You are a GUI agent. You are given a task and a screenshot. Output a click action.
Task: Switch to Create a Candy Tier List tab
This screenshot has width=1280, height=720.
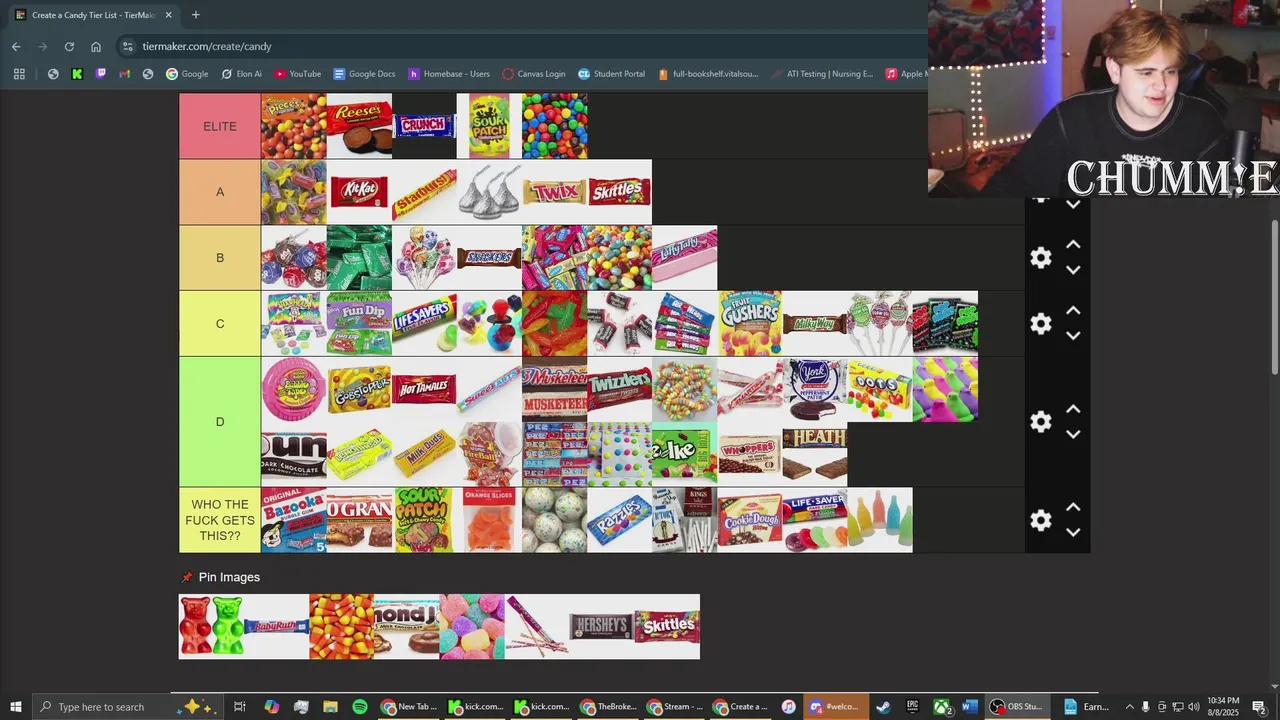93,15
